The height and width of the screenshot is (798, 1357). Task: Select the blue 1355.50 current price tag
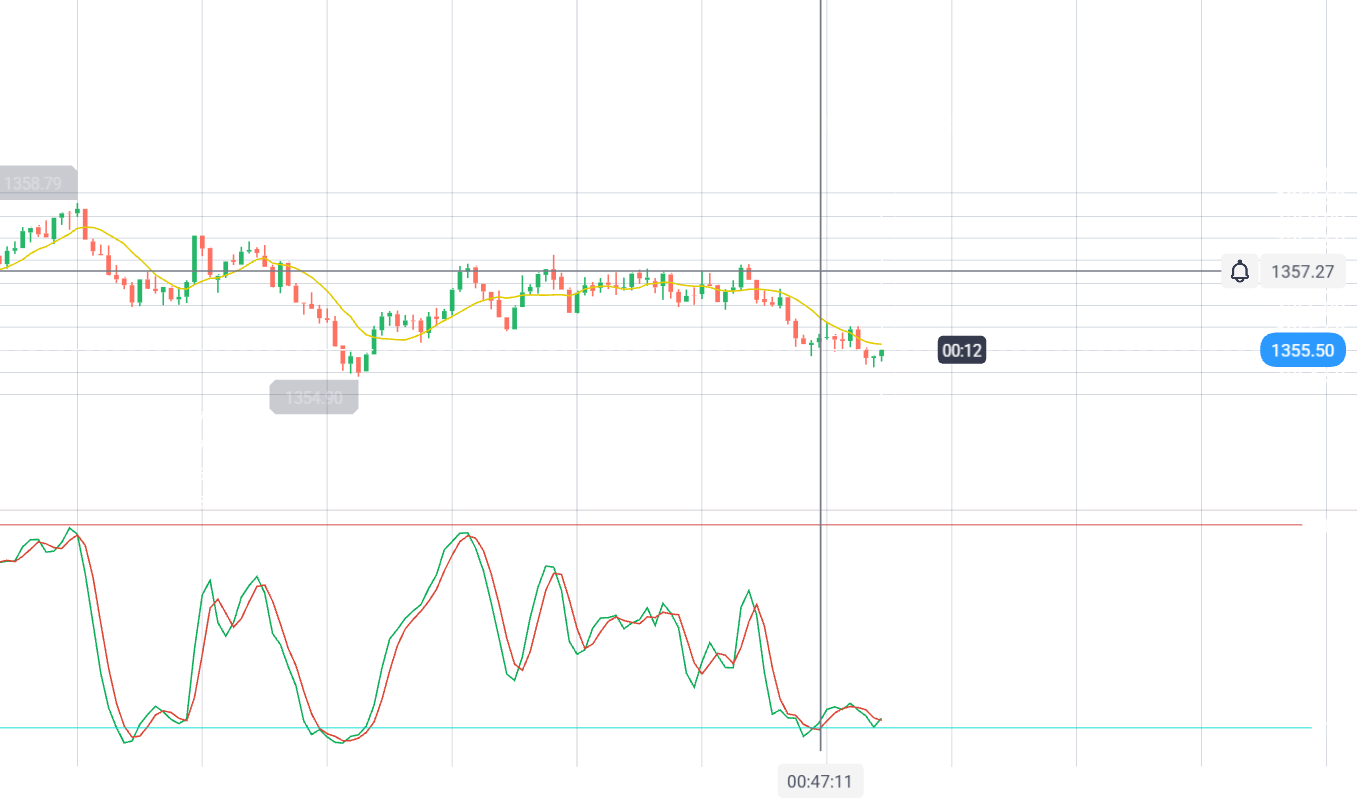coord(1303,350)
